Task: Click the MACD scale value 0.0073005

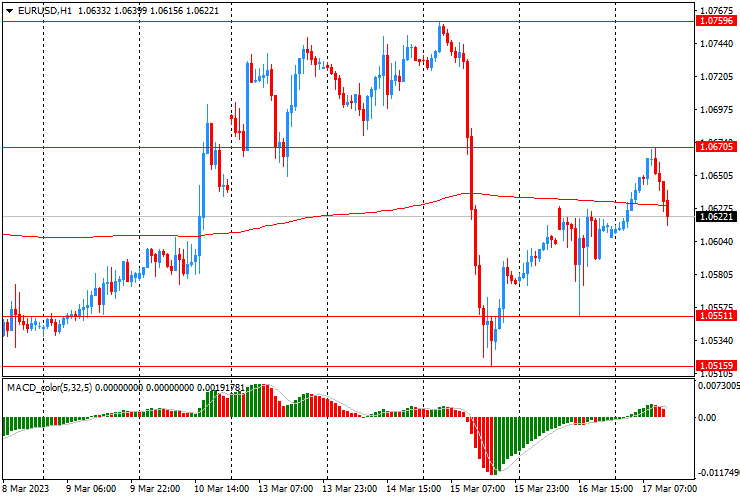Action: click(719, 386)
